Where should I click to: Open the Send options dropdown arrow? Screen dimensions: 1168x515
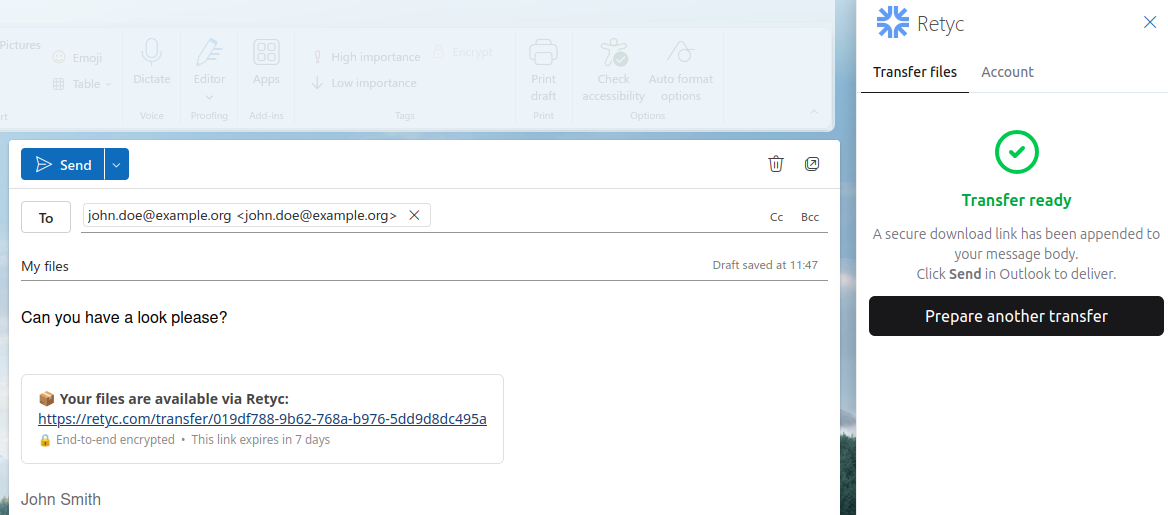click(117, 164)
